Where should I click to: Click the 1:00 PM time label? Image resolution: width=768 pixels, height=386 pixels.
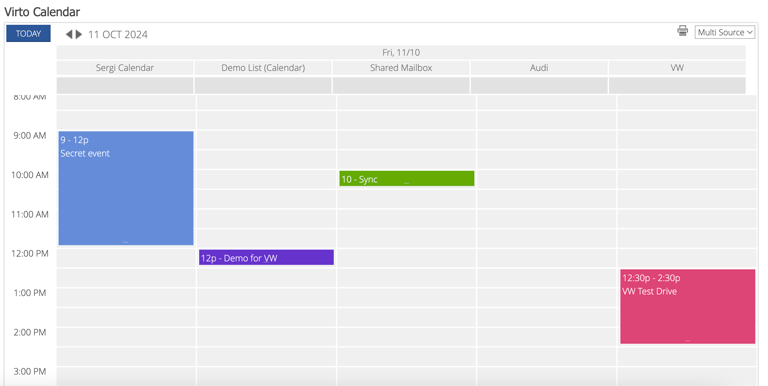pos(30,293)
